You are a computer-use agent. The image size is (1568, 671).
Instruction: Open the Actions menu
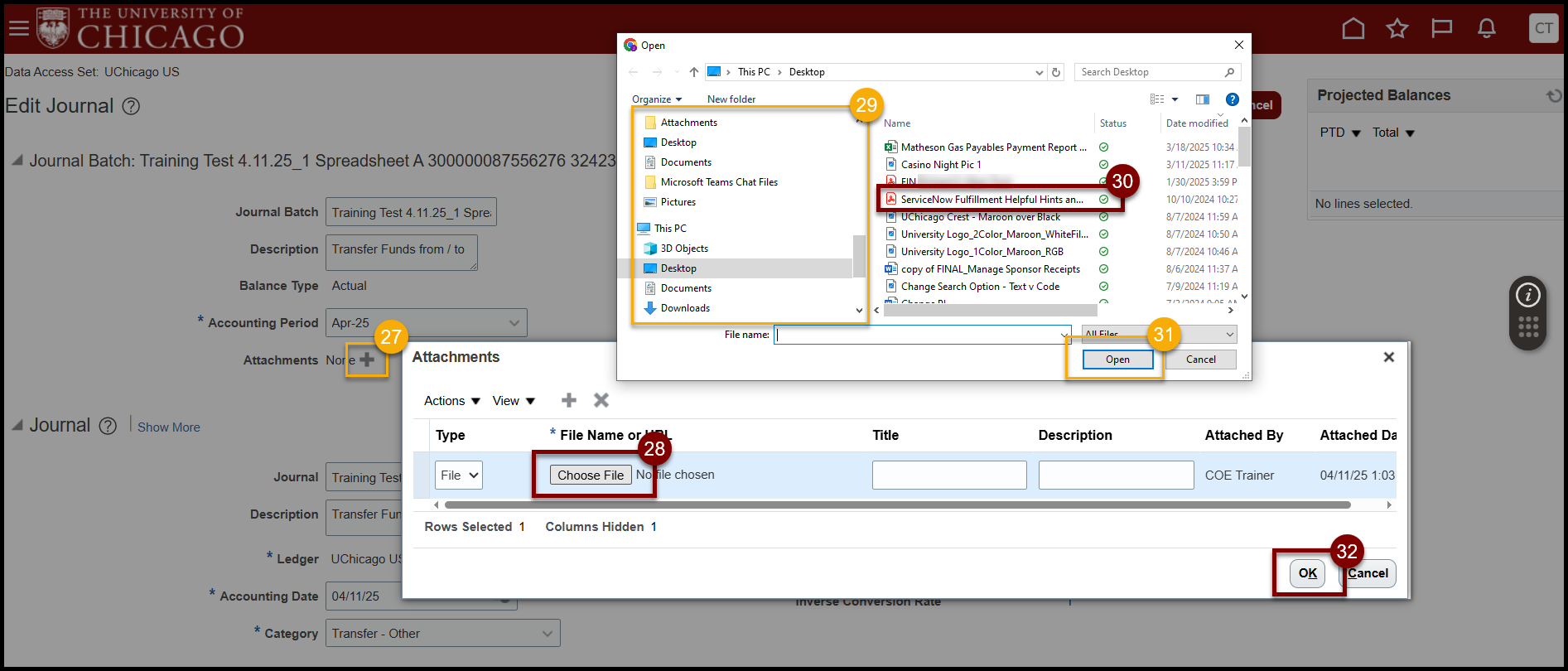(x=451, y=401)
